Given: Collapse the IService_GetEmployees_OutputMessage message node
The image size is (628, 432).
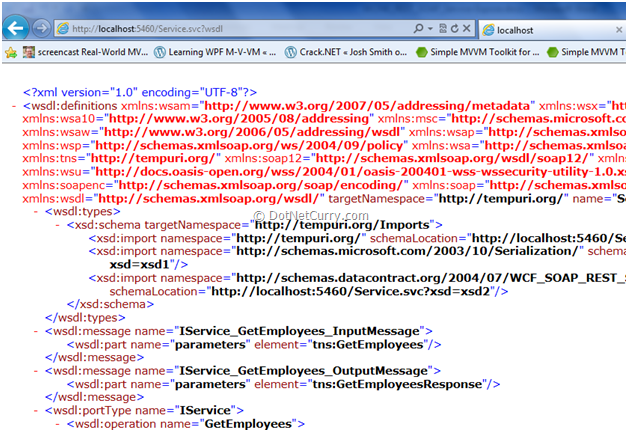Looking at the screenshot, I should [36, 371].
